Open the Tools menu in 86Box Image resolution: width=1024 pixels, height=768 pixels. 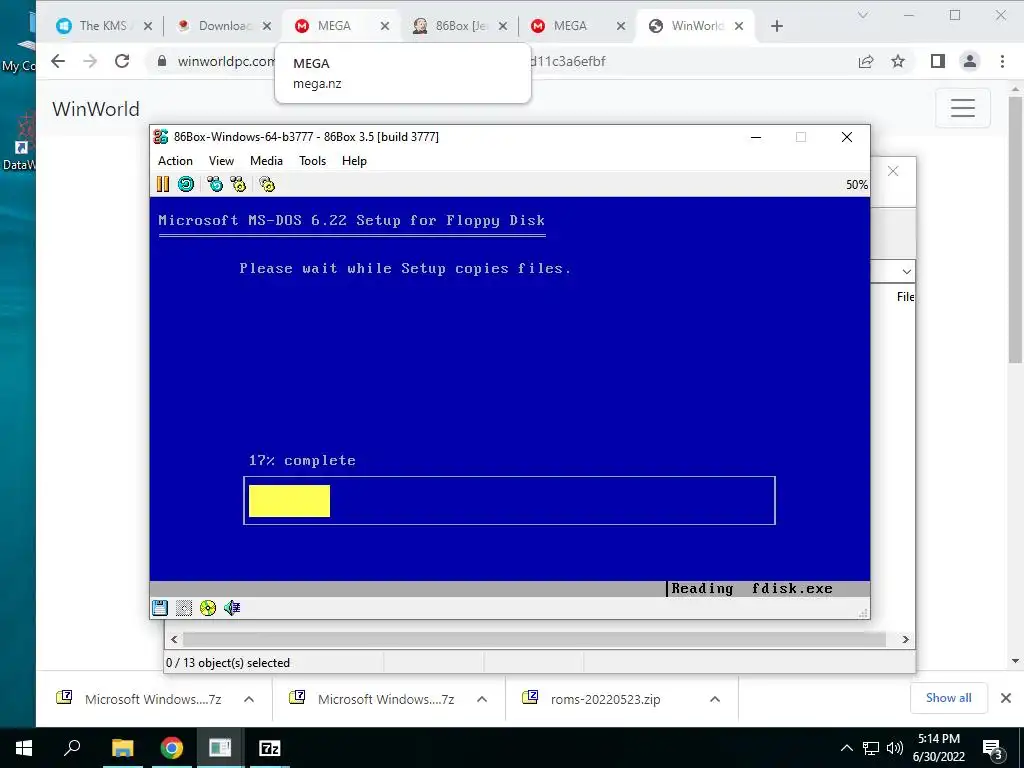(x=312, y=161)
